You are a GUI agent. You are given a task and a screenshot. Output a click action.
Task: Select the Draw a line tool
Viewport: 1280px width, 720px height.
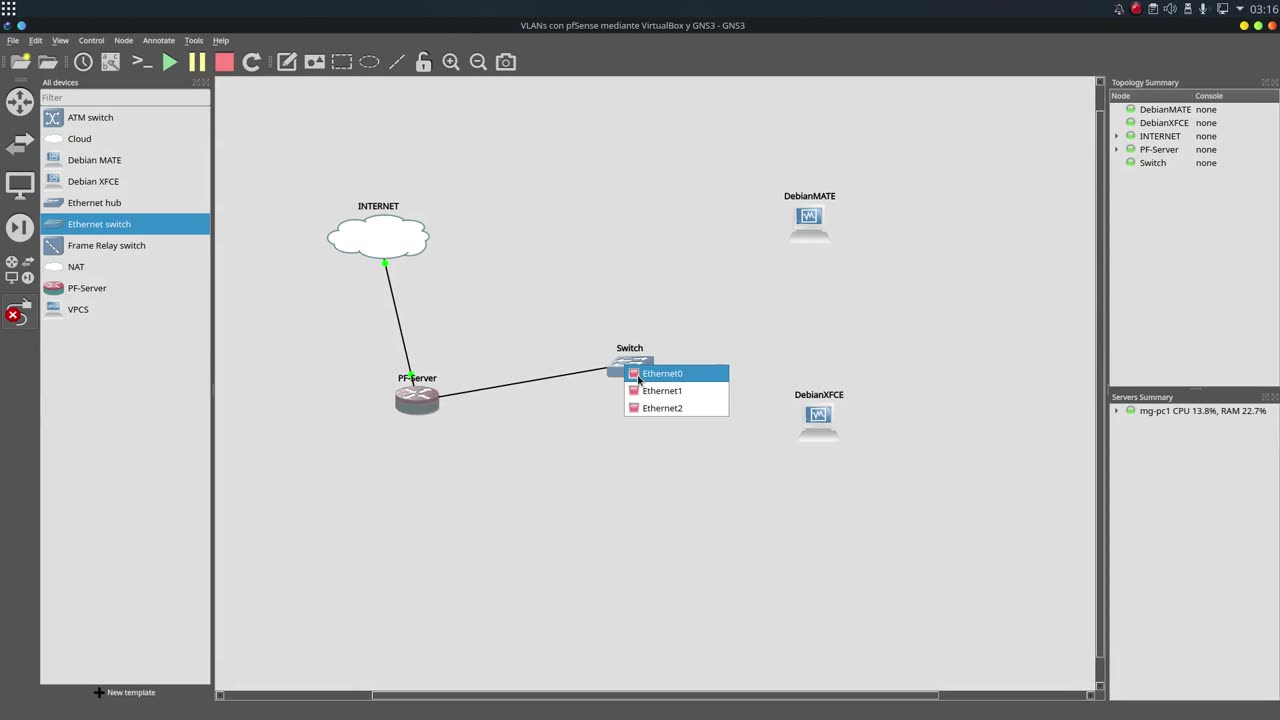pyautogui.click(x=397, y=62)
